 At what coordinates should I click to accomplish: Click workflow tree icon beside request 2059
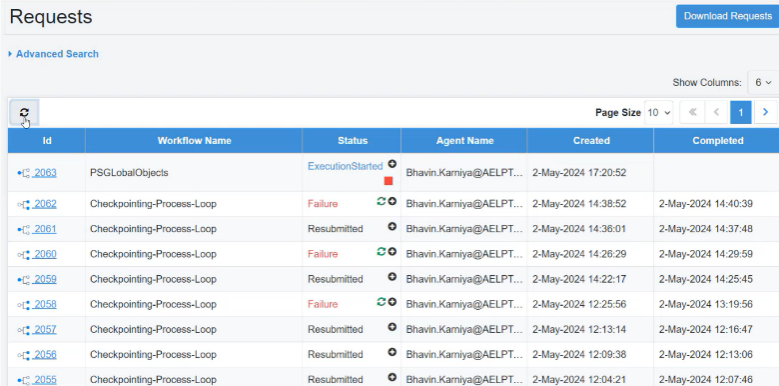click(23, 279)
